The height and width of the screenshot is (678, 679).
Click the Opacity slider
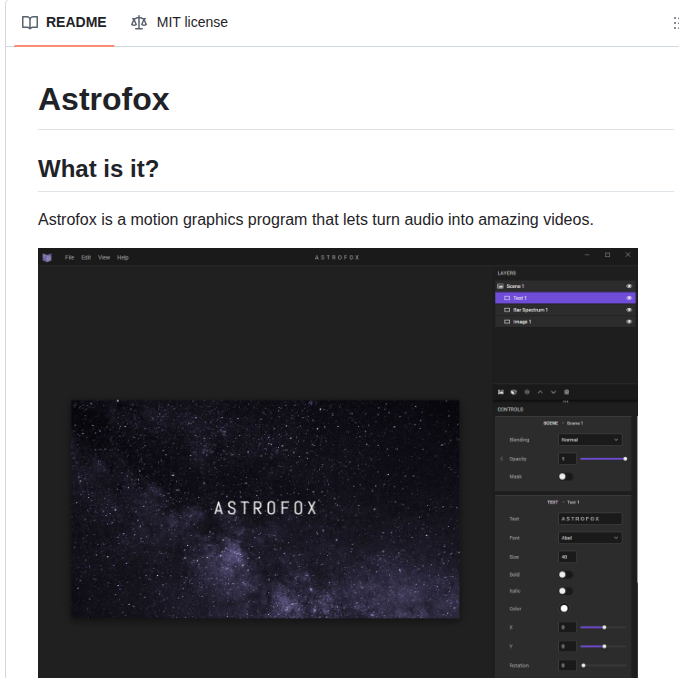click(x=603, y=459)
